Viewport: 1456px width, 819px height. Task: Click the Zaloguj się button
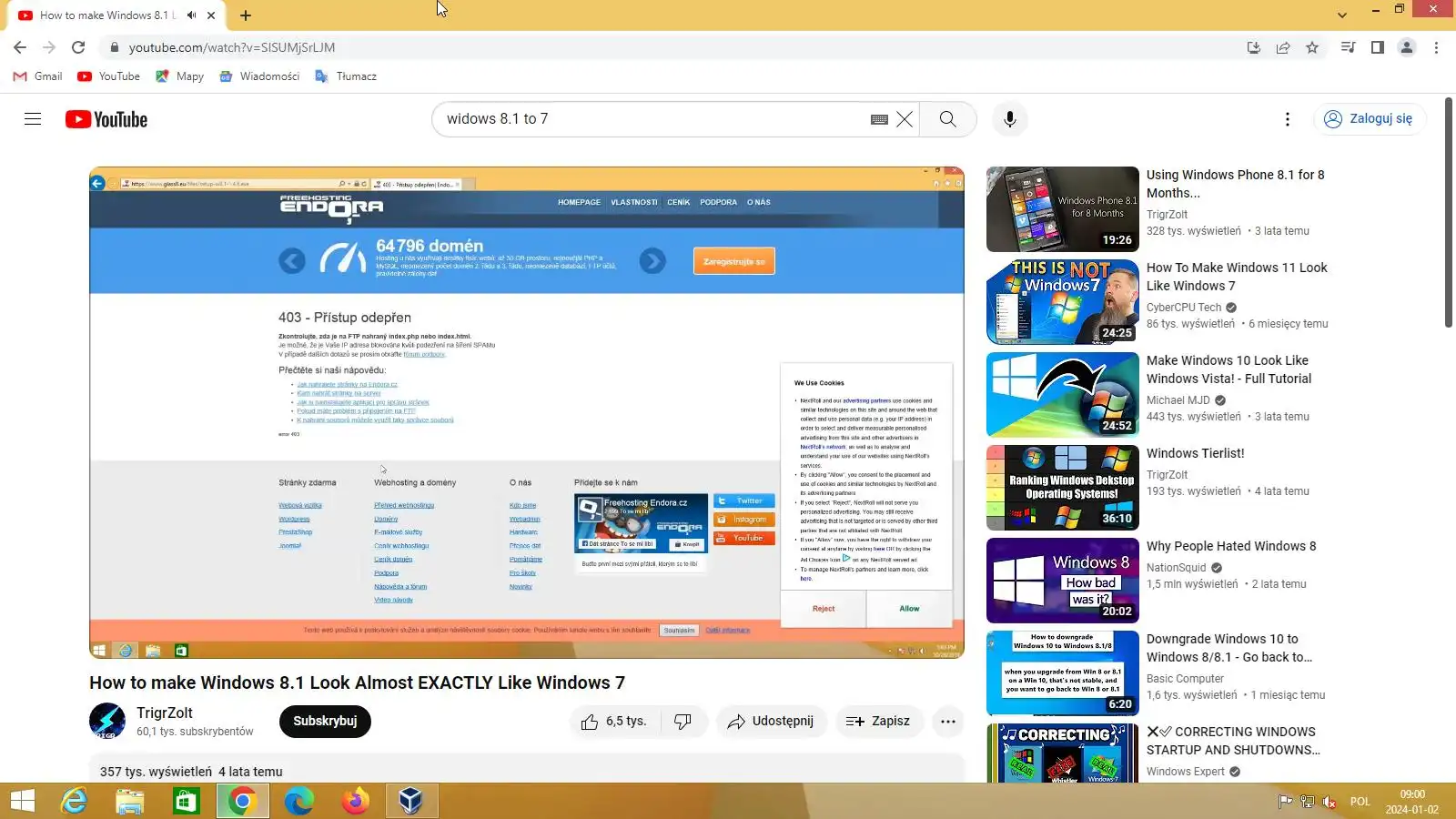(1370, 119)
